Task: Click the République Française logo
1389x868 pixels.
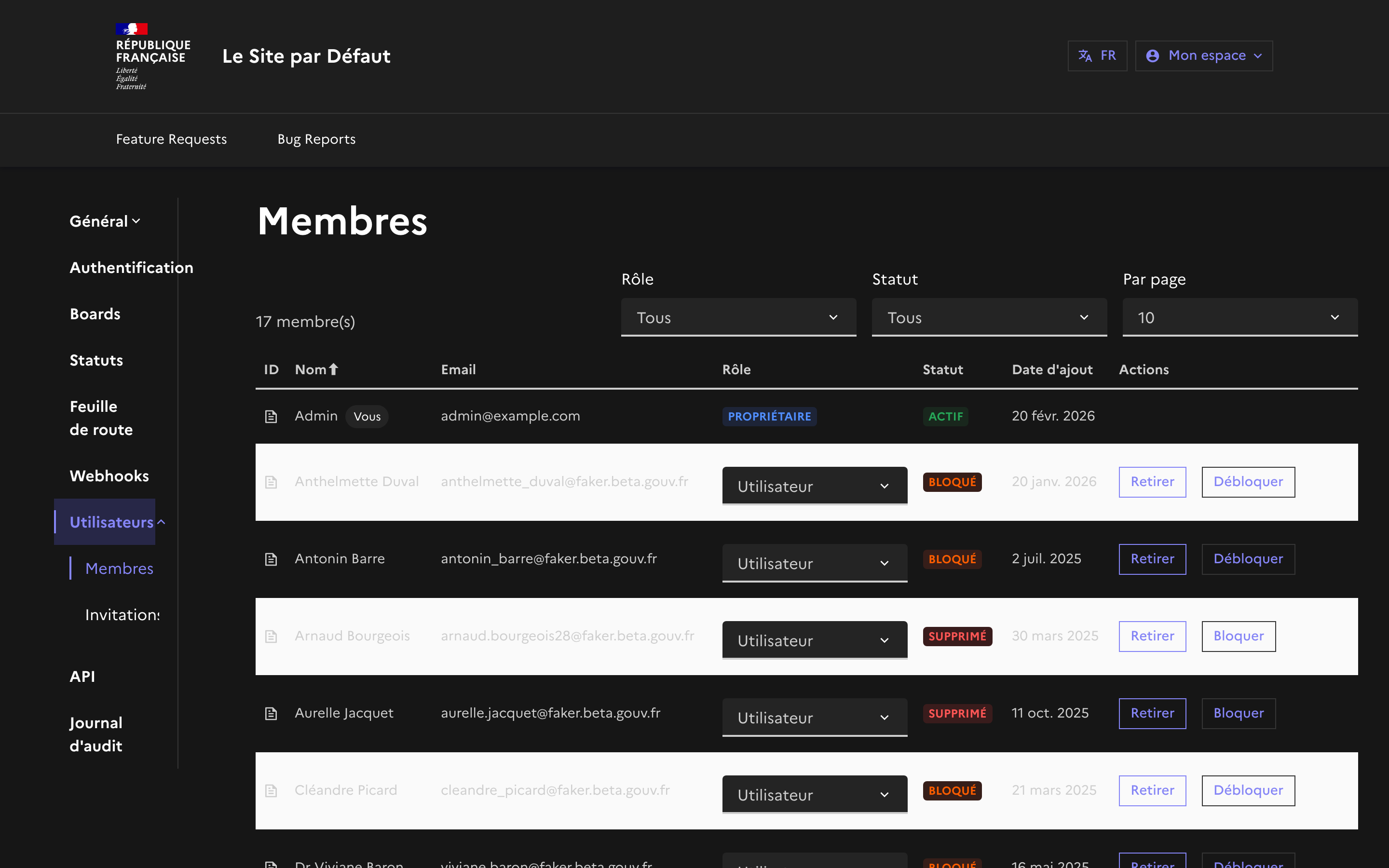Action: click(x=152, y=55)
